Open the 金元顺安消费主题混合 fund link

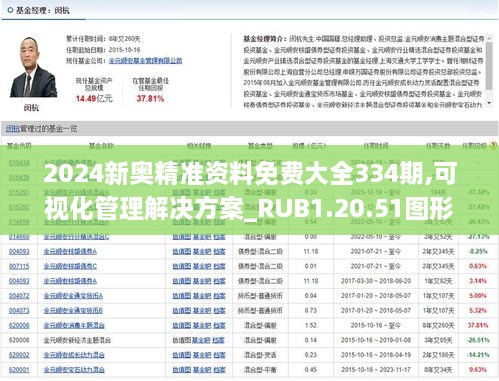pos(74,325)
